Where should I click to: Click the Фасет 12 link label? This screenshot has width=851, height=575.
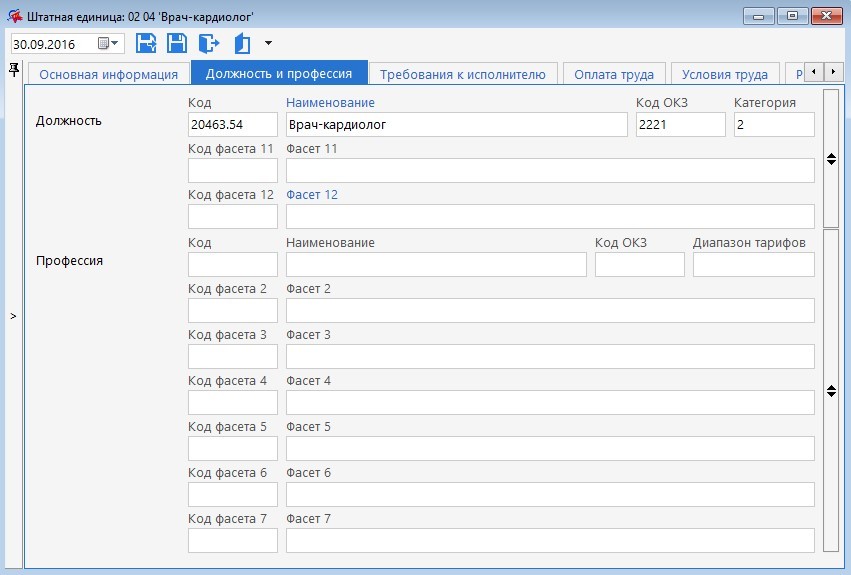click(312, 194)
